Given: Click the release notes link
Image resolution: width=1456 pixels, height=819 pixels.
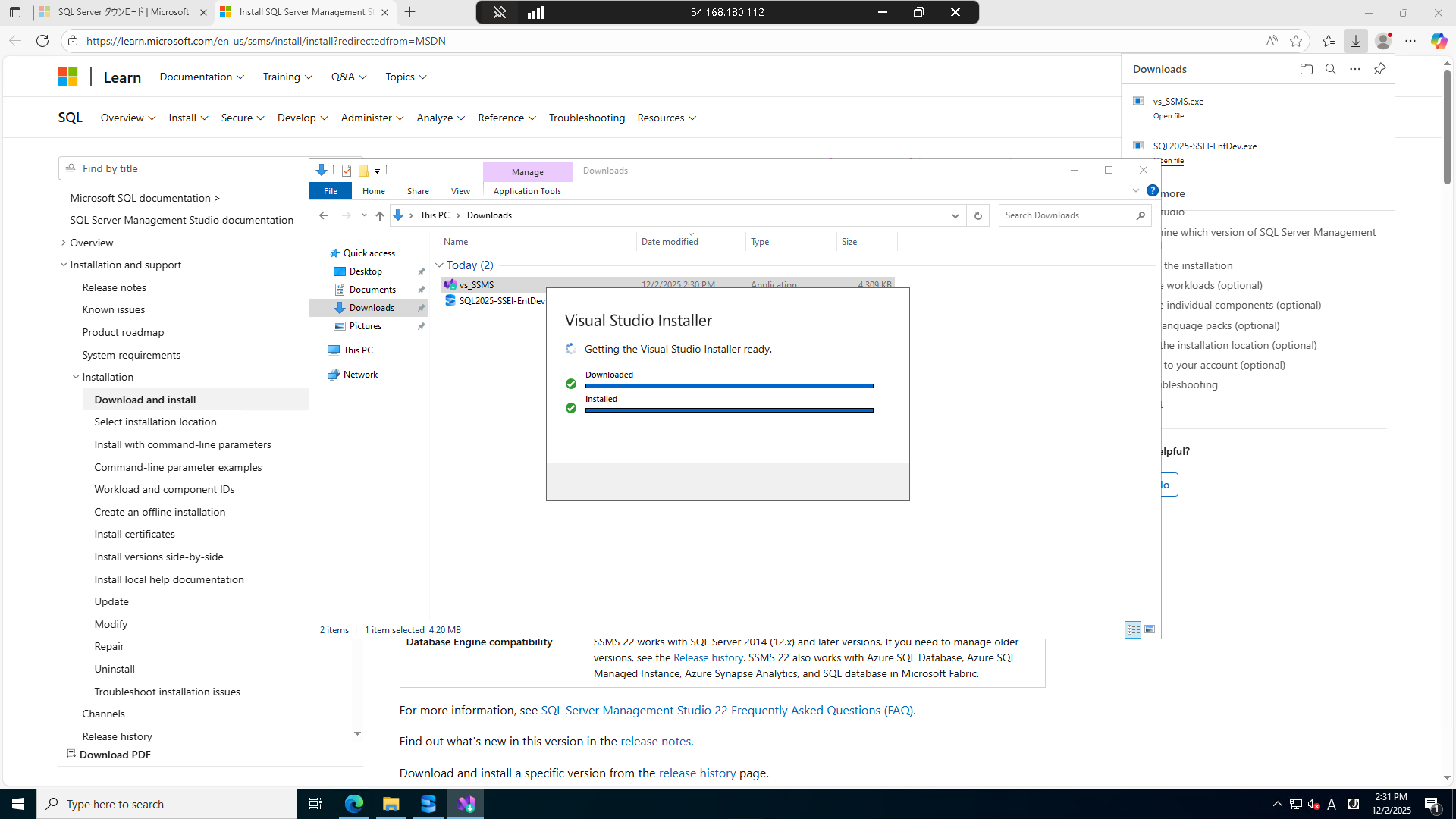Looking at the screenshot, I should tap(655, 742).
